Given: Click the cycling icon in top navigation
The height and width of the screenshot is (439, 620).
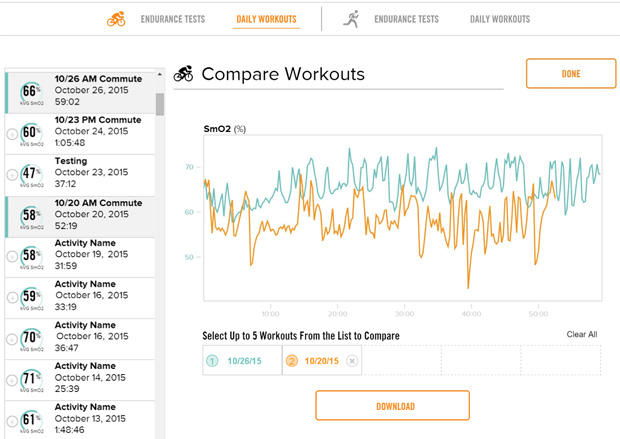Looking at the screenshot, I should tap(116, 19).
